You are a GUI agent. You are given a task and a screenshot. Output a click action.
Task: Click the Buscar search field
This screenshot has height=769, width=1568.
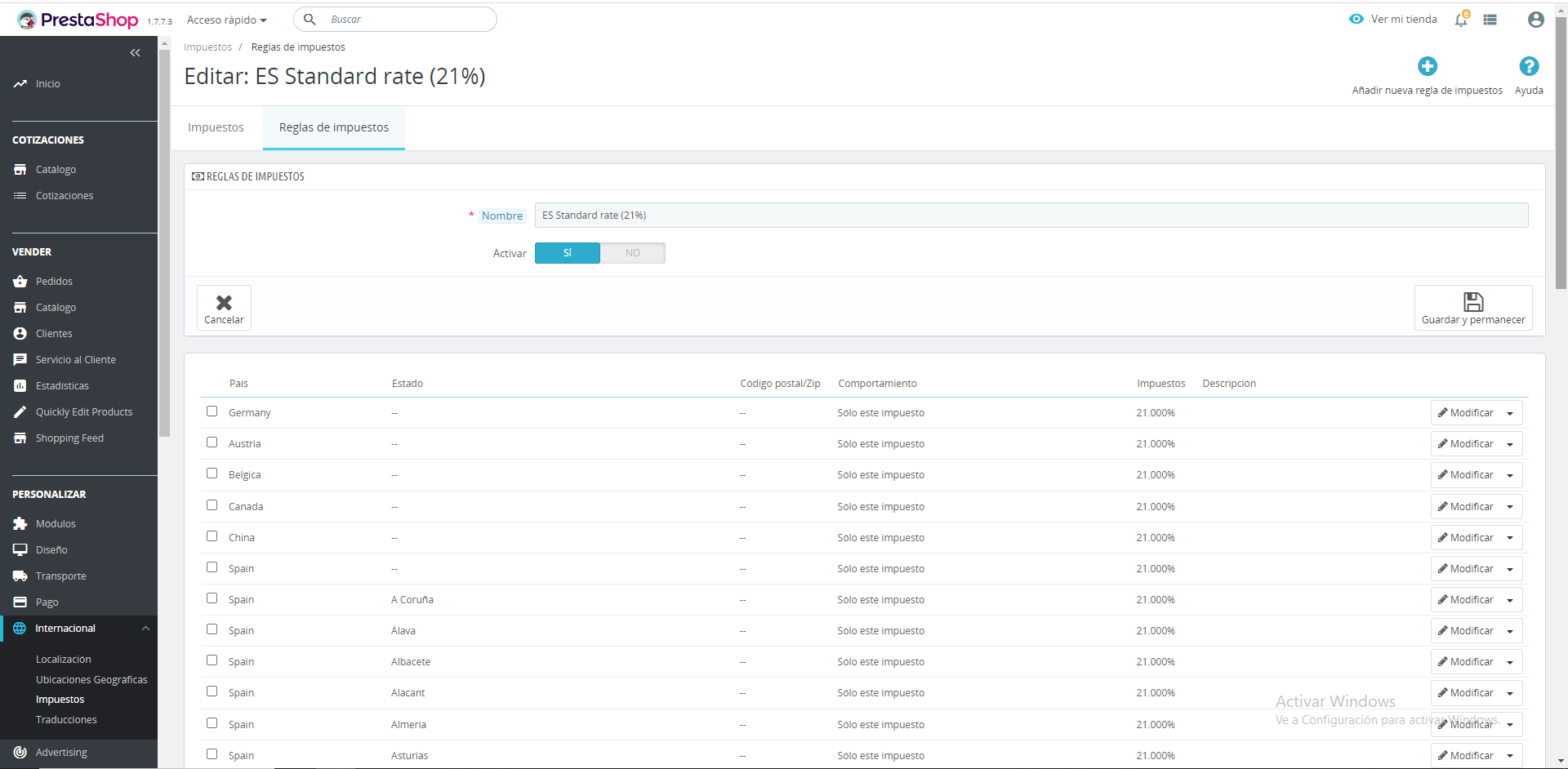click(x=395, y=20)
